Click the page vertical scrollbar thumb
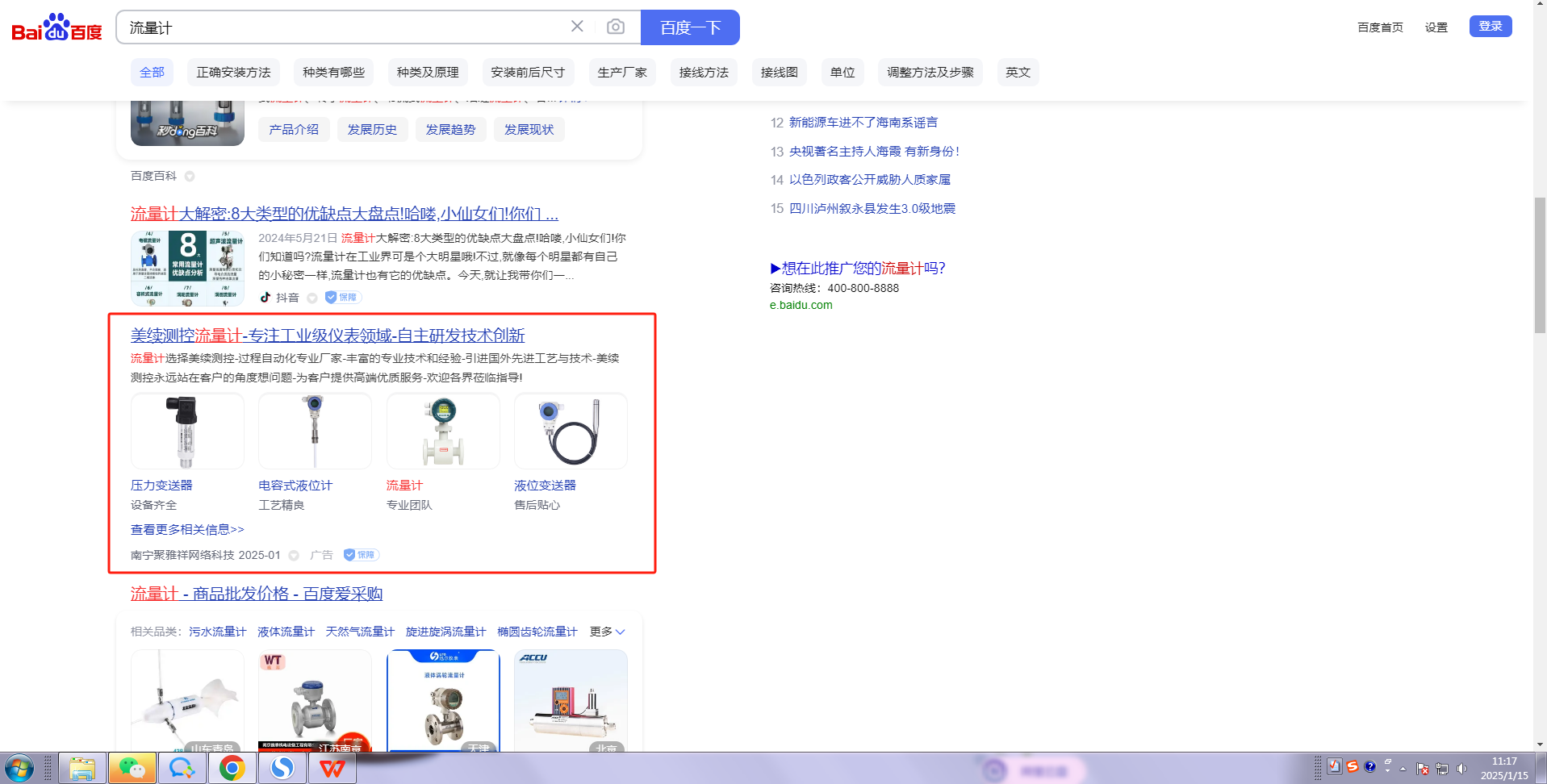 [x=1540, y=265]
